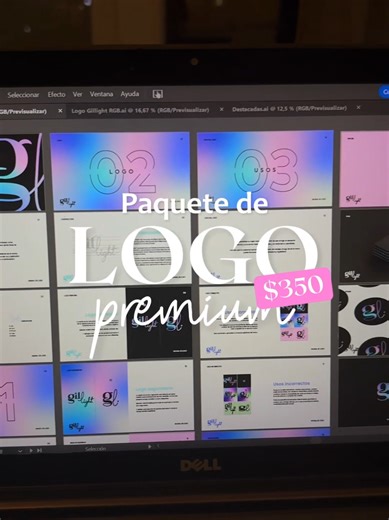Image resolution: width=389 pixels, height=520 pixels.
Task: Click the arrange documents icon beside Ayuda
Action: (x=158, y=94)
